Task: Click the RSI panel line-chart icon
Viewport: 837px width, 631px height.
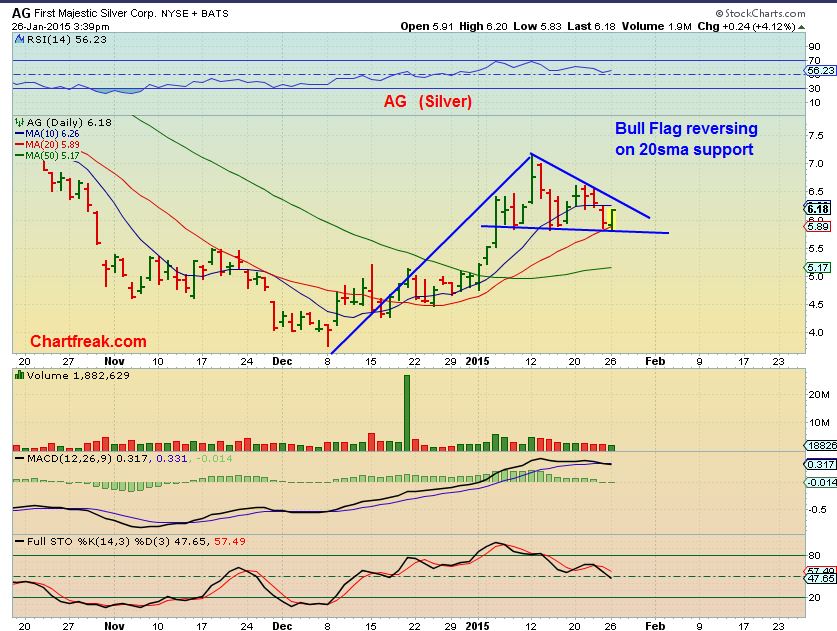Action: (19, 39)
